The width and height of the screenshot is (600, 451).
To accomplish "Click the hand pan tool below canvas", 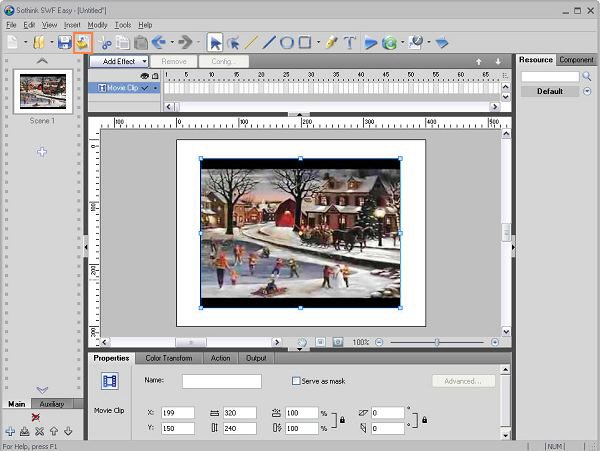I will click(x=302, y=342).
